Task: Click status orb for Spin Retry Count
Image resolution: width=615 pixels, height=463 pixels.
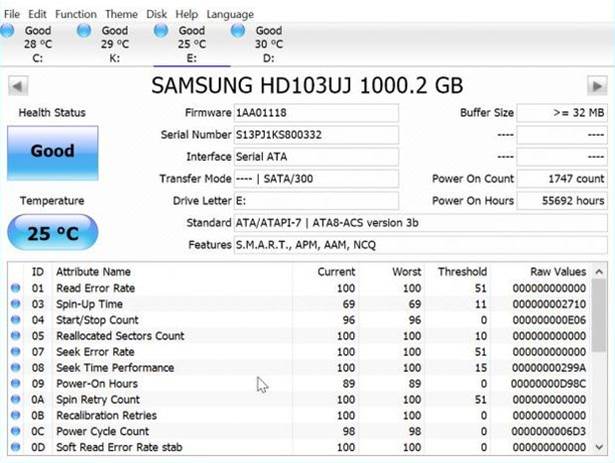Action: tap(16, 399)
